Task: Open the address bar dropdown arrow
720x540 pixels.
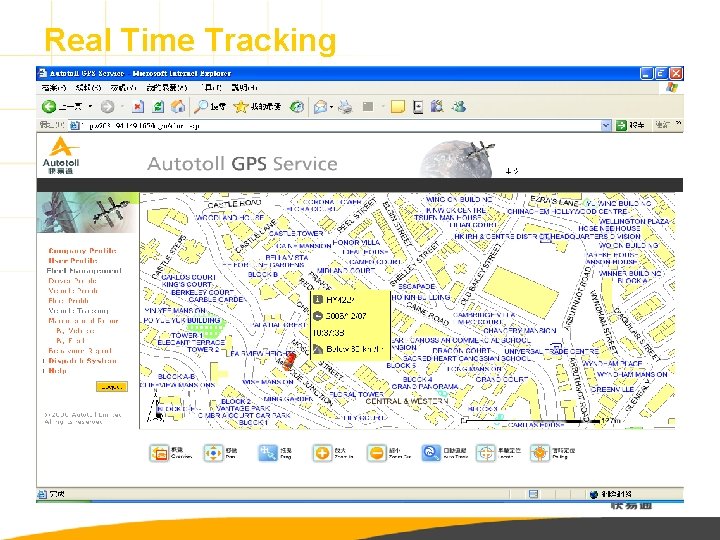Action: (x=606, y=125)
